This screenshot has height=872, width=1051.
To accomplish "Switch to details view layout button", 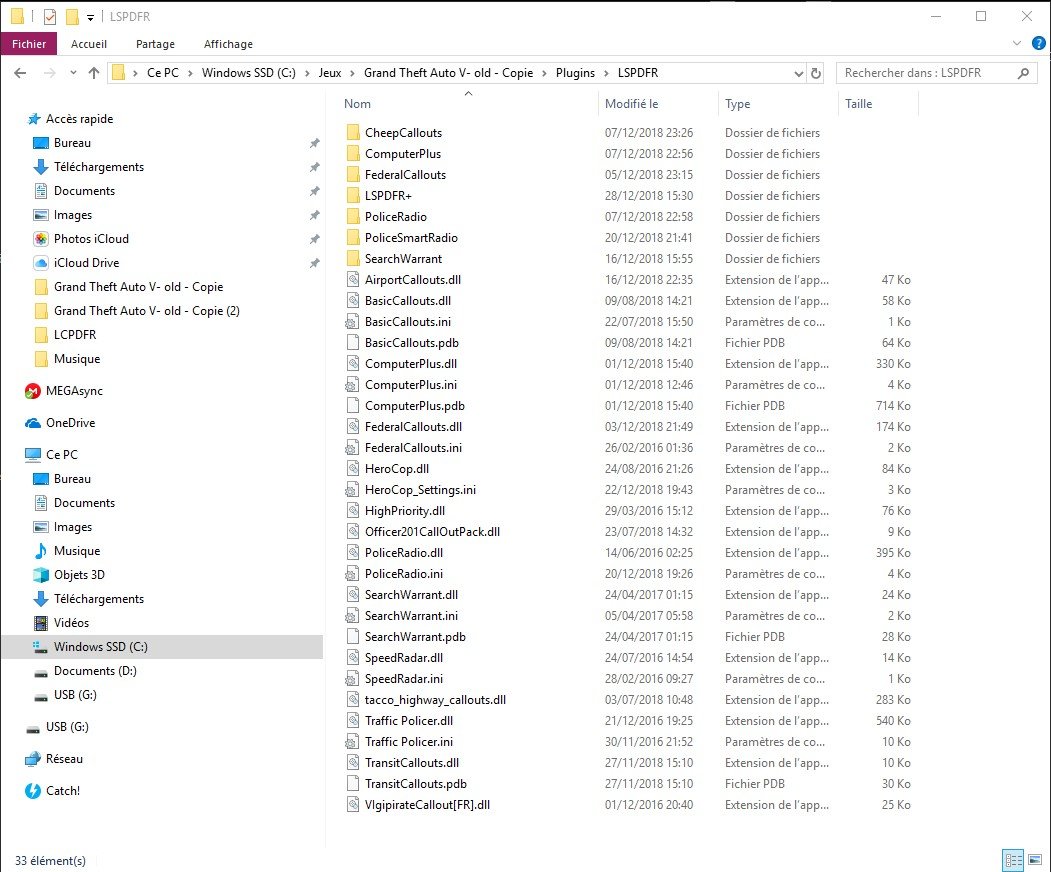I will point(1013,859).
